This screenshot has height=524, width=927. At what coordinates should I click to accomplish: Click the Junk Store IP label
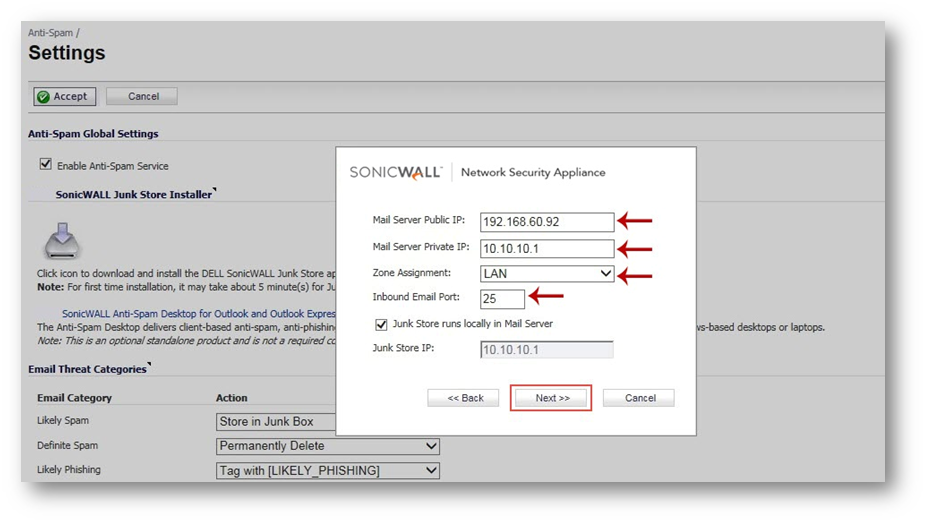(403, 348)
